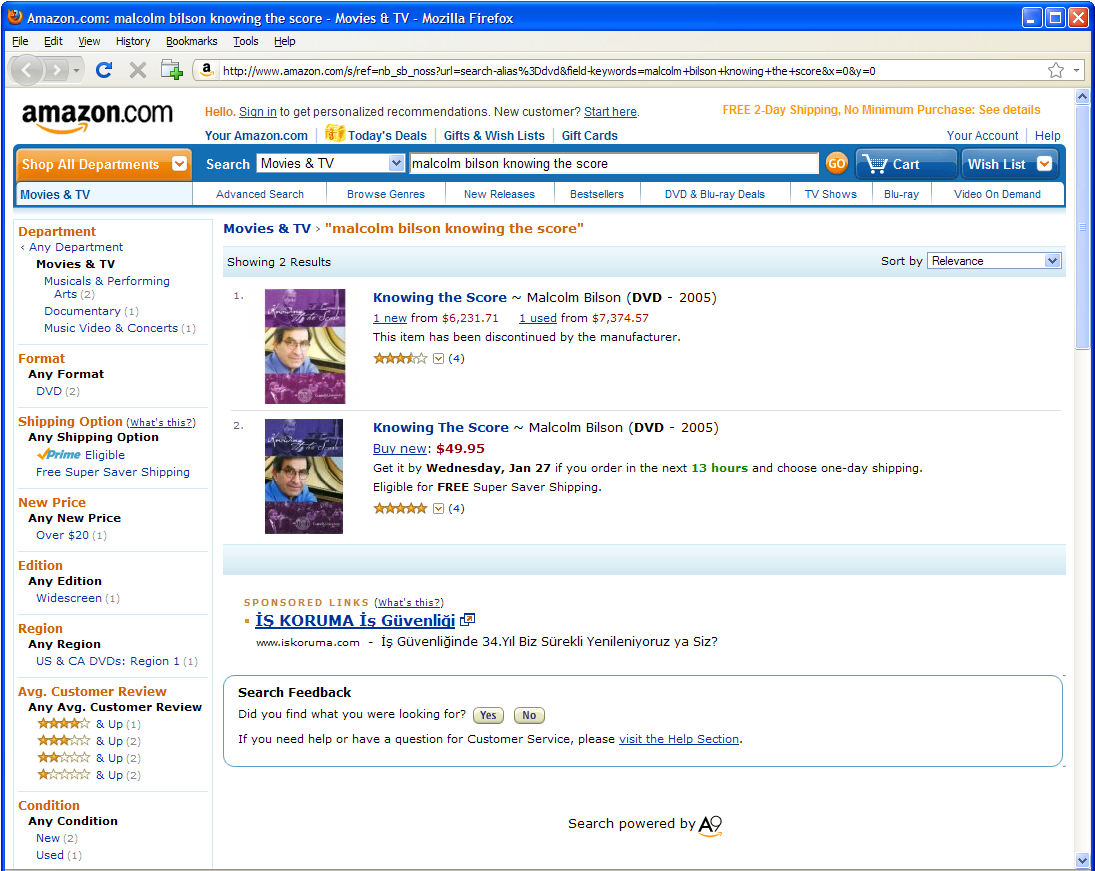Screen dimensions: 1095x871
Task: Go back with the Firefox back arrow
Action: (x=27, y=70)
